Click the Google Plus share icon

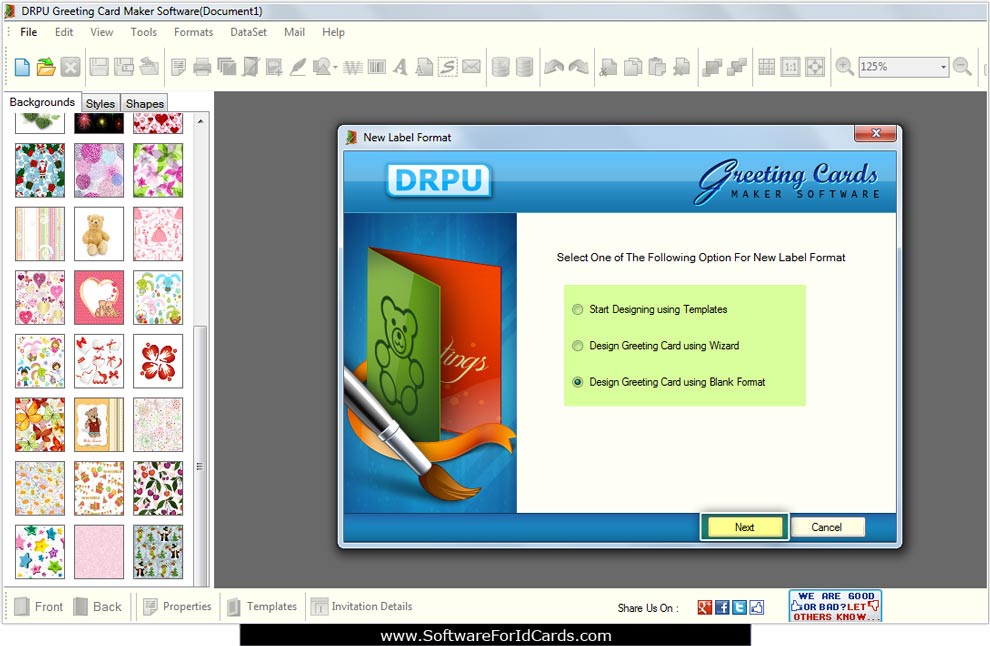pyautogui.click(x=705, y=607)
